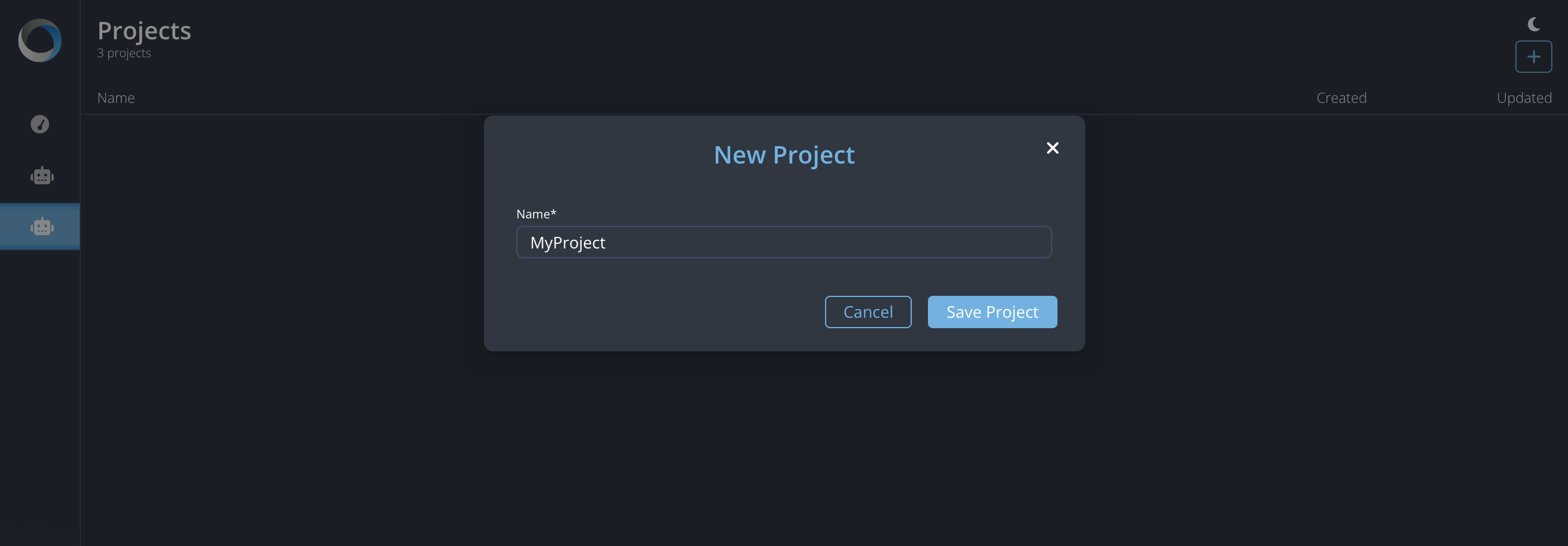1568x546 pixels.
Task: Cancel the new project creation
Action: click(x=868, y=312)
